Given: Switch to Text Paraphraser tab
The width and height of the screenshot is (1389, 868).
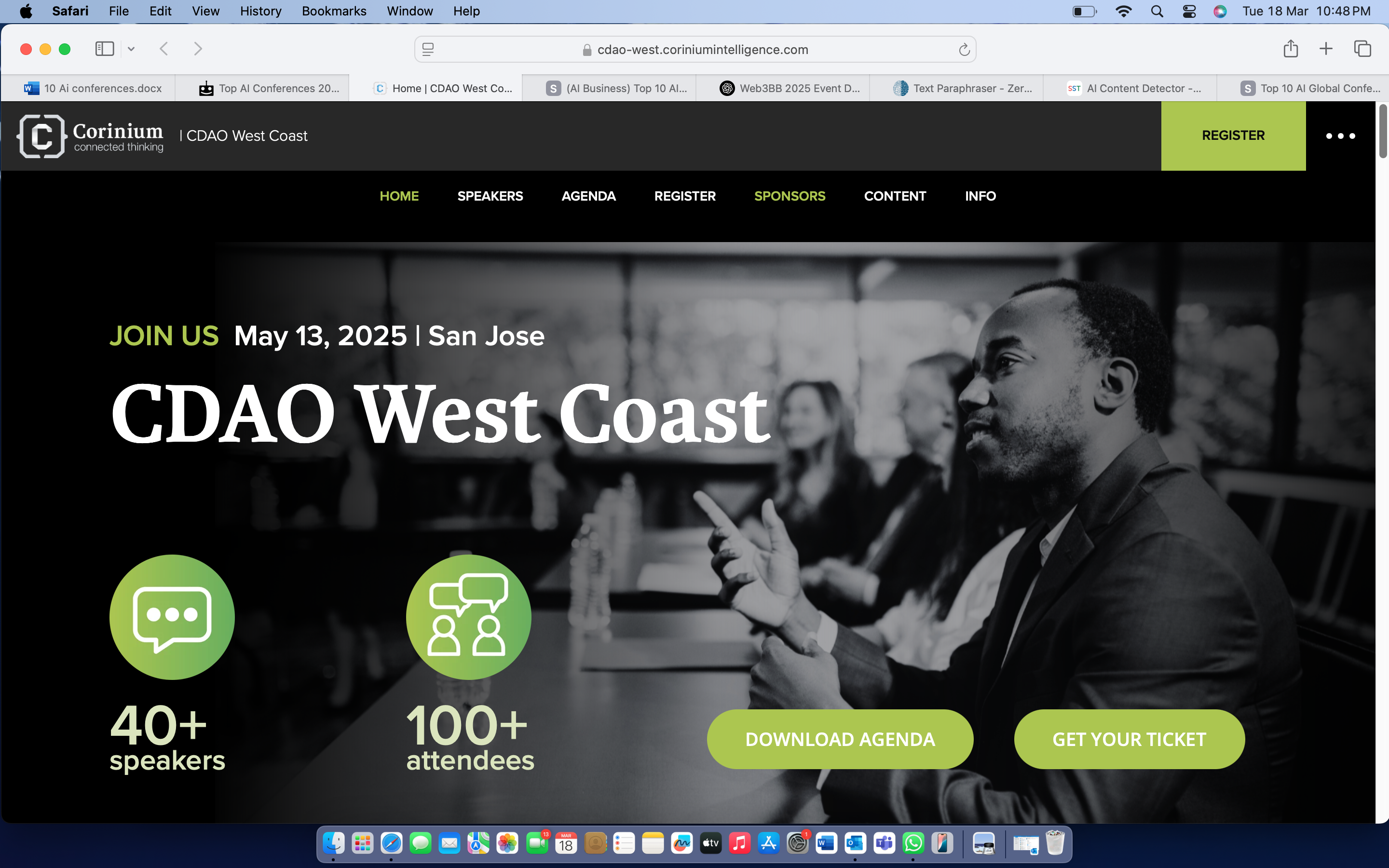Looking at the screenshot, I should 957,88.
